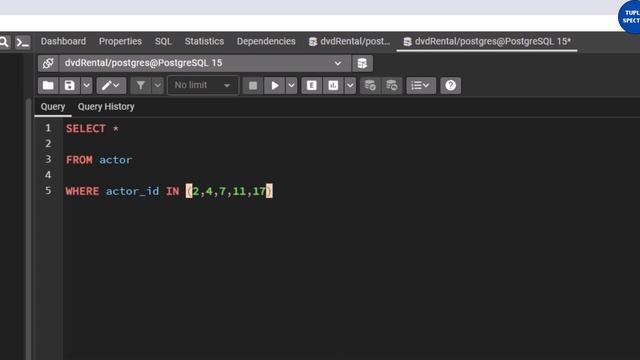
Task: Open the edit pencil menu
Action: pyautogui.click(x=111, y=85)
